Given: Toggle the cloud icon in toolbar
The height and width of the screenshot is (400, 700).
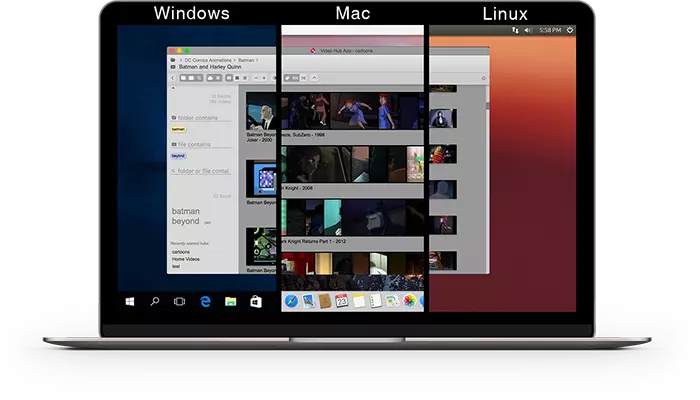Looking at the screenshot, I should pyautogui.click(x=210, y=78).
